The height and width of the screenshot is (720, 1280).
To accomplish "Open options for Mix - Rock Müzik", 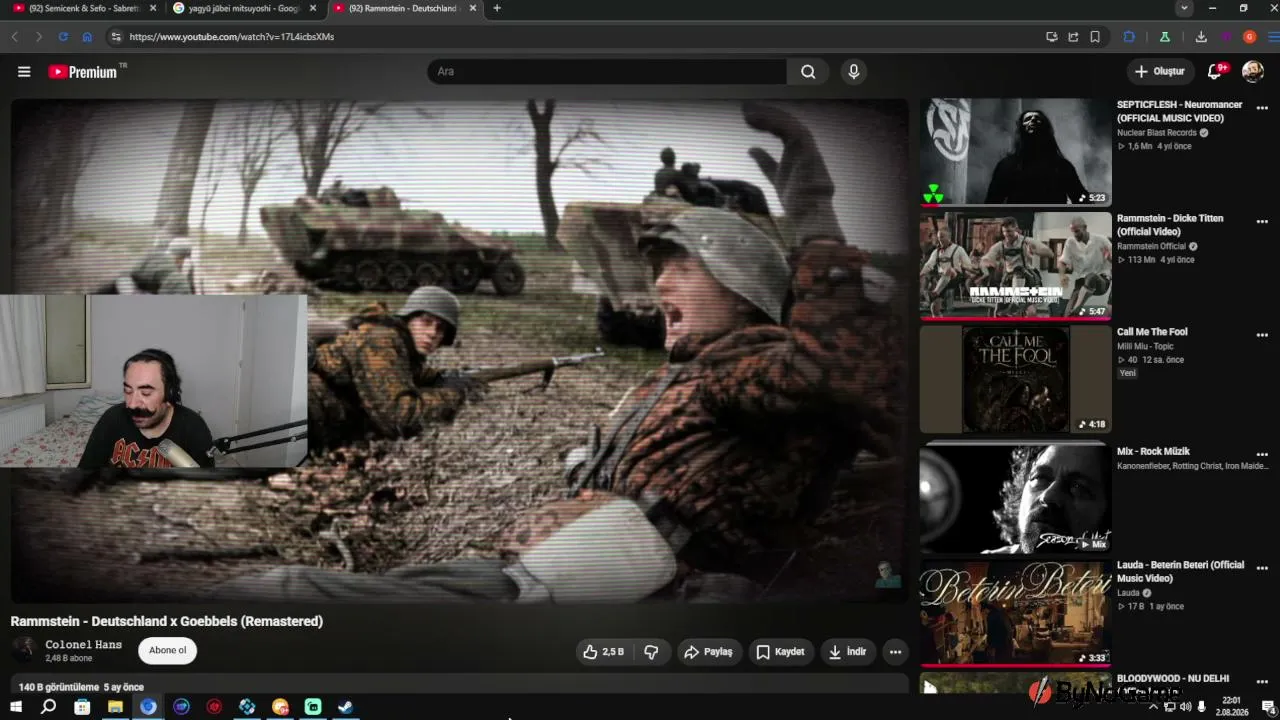I will [1262, 455].
